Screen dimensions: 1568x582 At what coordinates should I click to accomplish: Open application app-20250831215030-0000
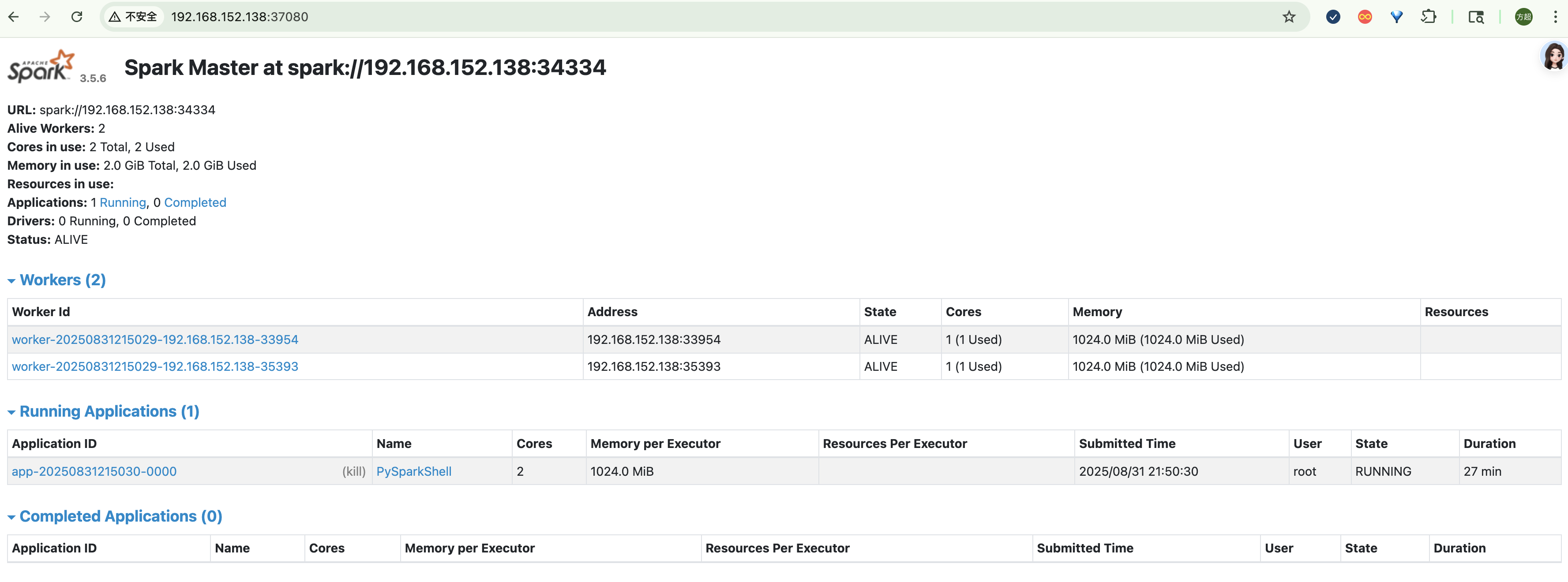click(94, 471)
